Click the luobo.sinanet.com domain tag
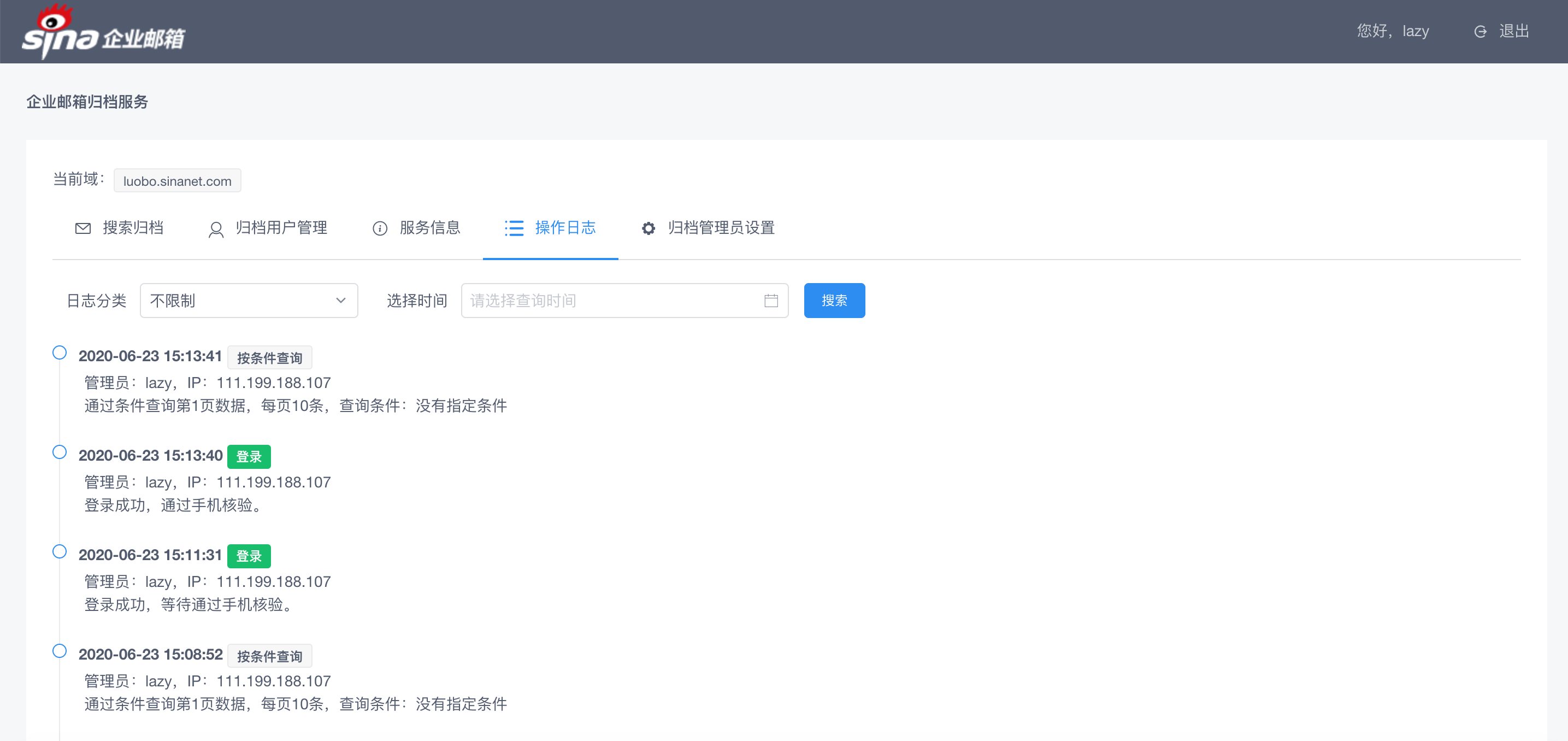The height and width of the screenshot is (741, 1568). point(177,181)
